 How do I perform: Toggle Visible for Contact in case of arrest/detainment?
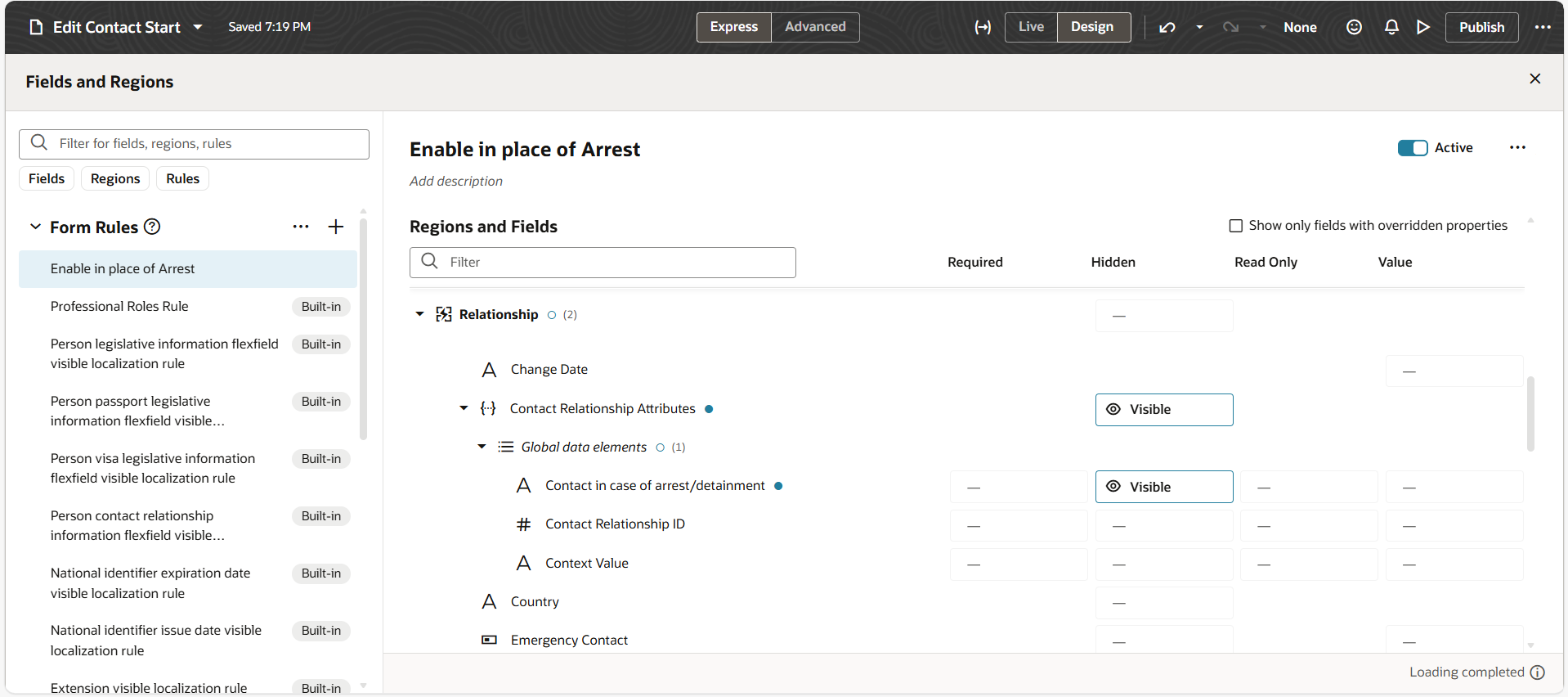1164,487
